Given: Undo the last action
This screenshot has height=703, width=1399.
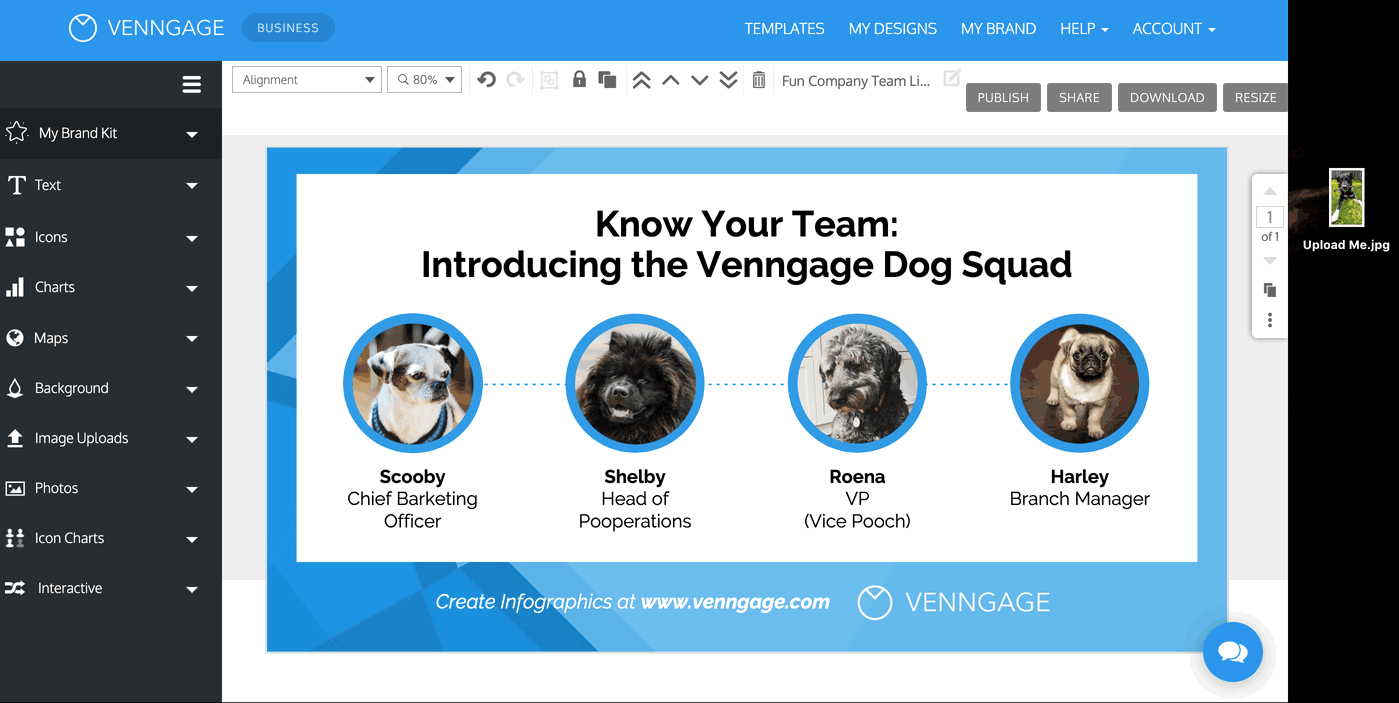Looking at the screenshot, I should pyautogui.click(x=487, y=80).
